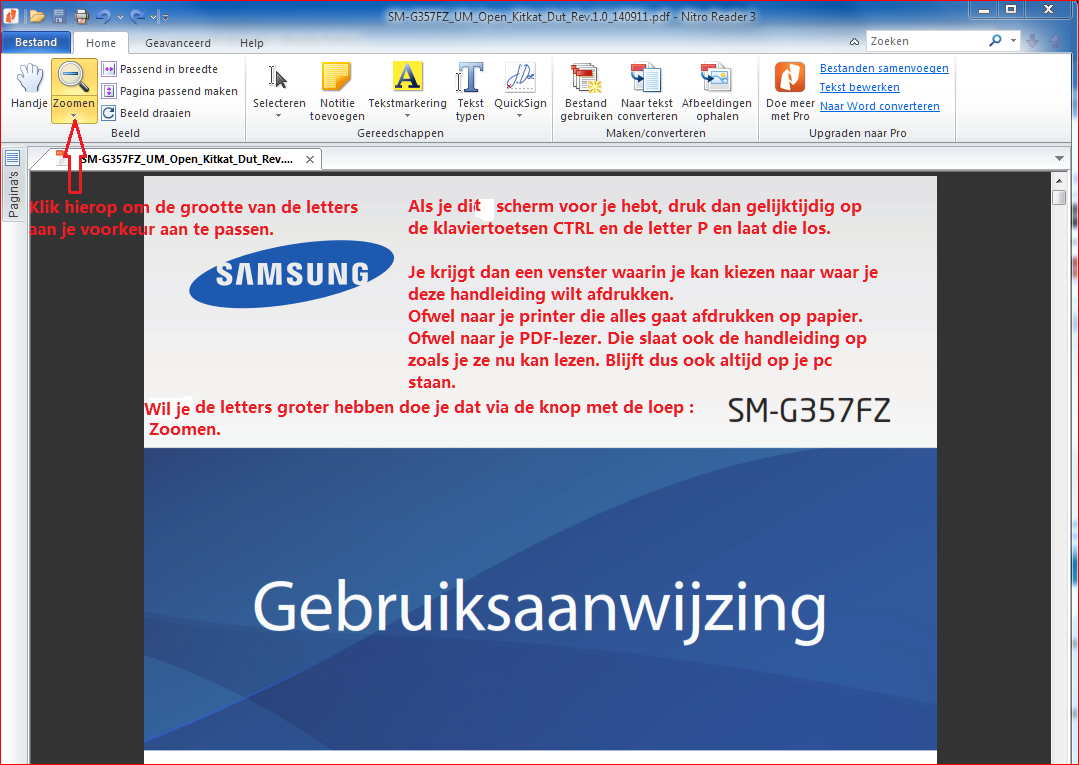Switch to the Geavanceerd ribbon tab

pos(178,43)
